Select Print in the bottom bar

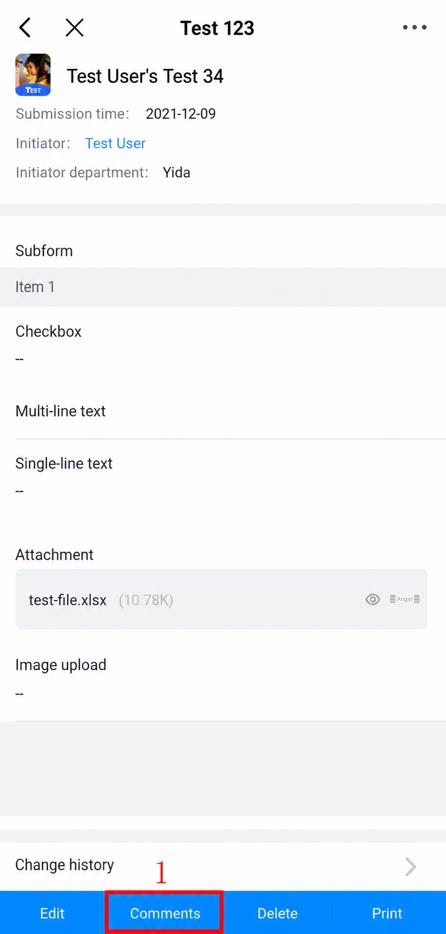click(387, 913)
